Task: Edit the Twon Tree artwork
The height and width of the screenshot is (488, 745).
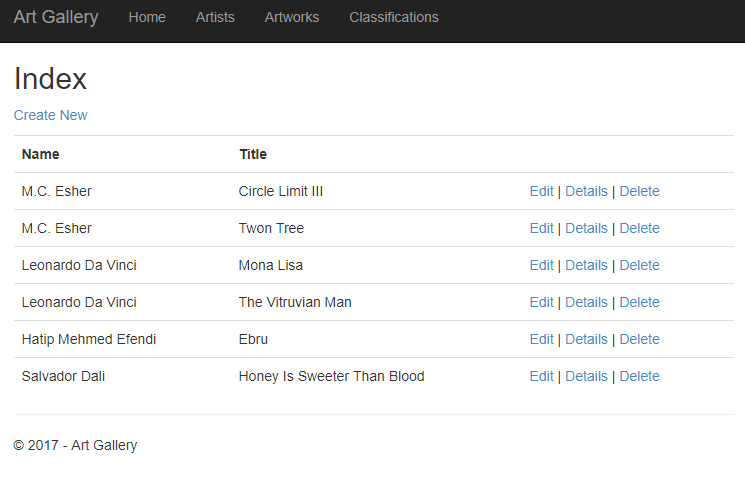Action: pyautogui.click(x=542, y=229)
